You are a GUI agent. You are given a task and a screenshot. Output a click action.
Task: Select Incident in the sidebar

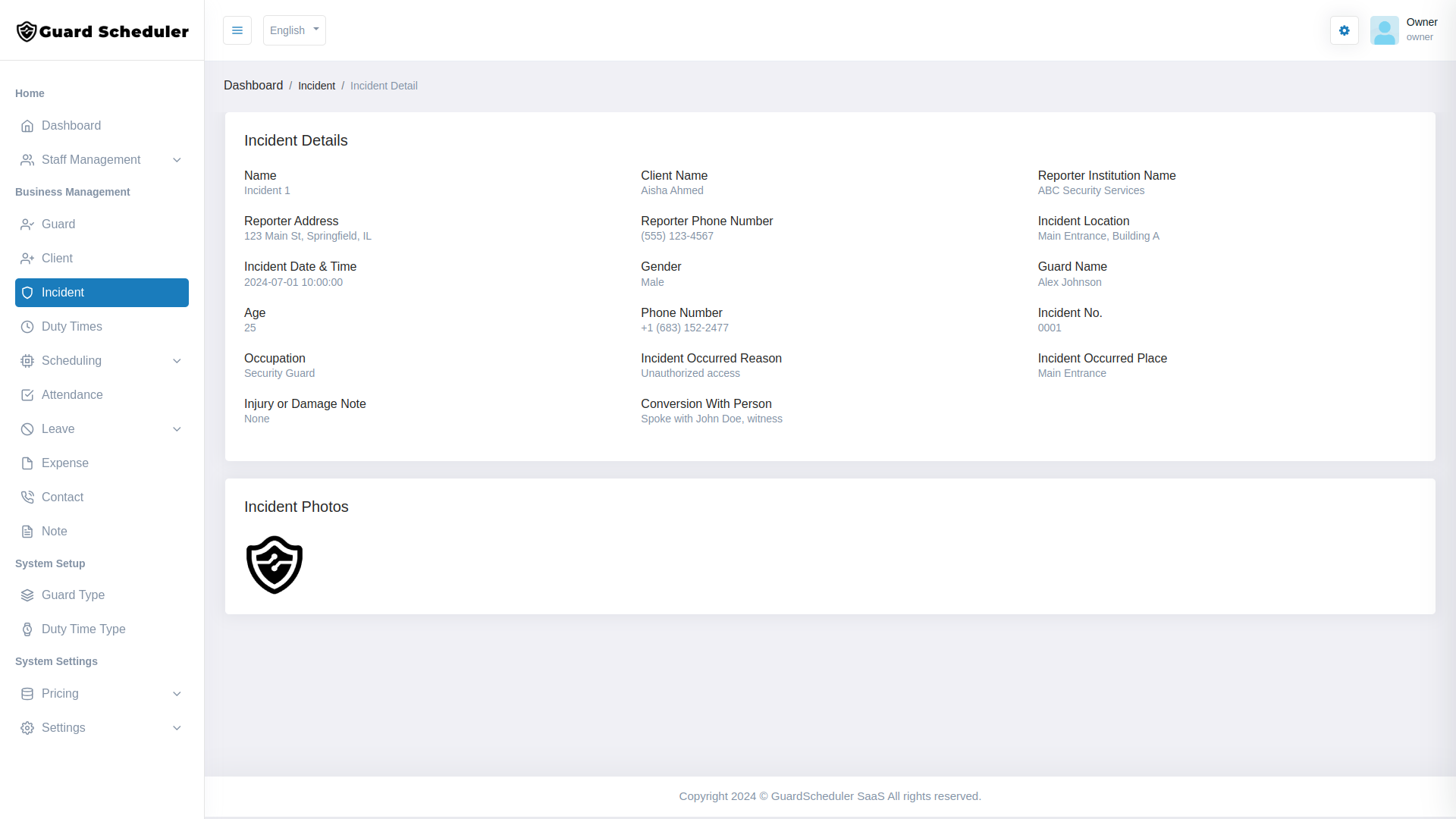coord(62,292)
